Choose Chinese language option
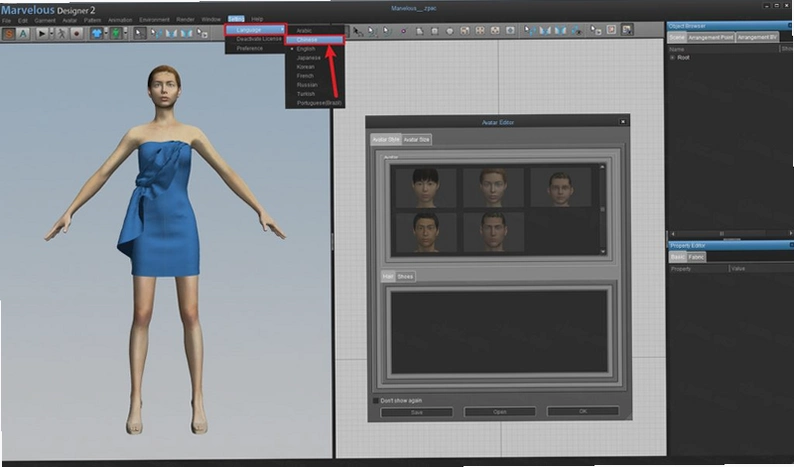The image size is (794, 467). point(315,40)
